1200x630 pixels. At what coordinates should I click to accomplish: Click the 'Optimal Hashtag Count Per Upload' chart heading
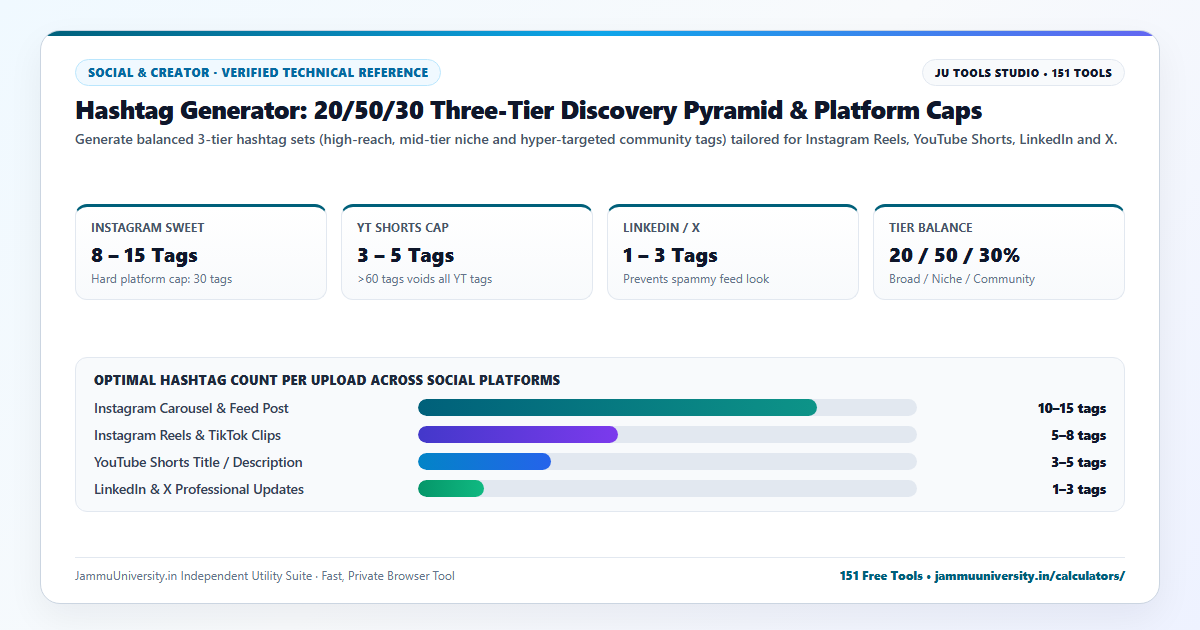pos(327,380)
